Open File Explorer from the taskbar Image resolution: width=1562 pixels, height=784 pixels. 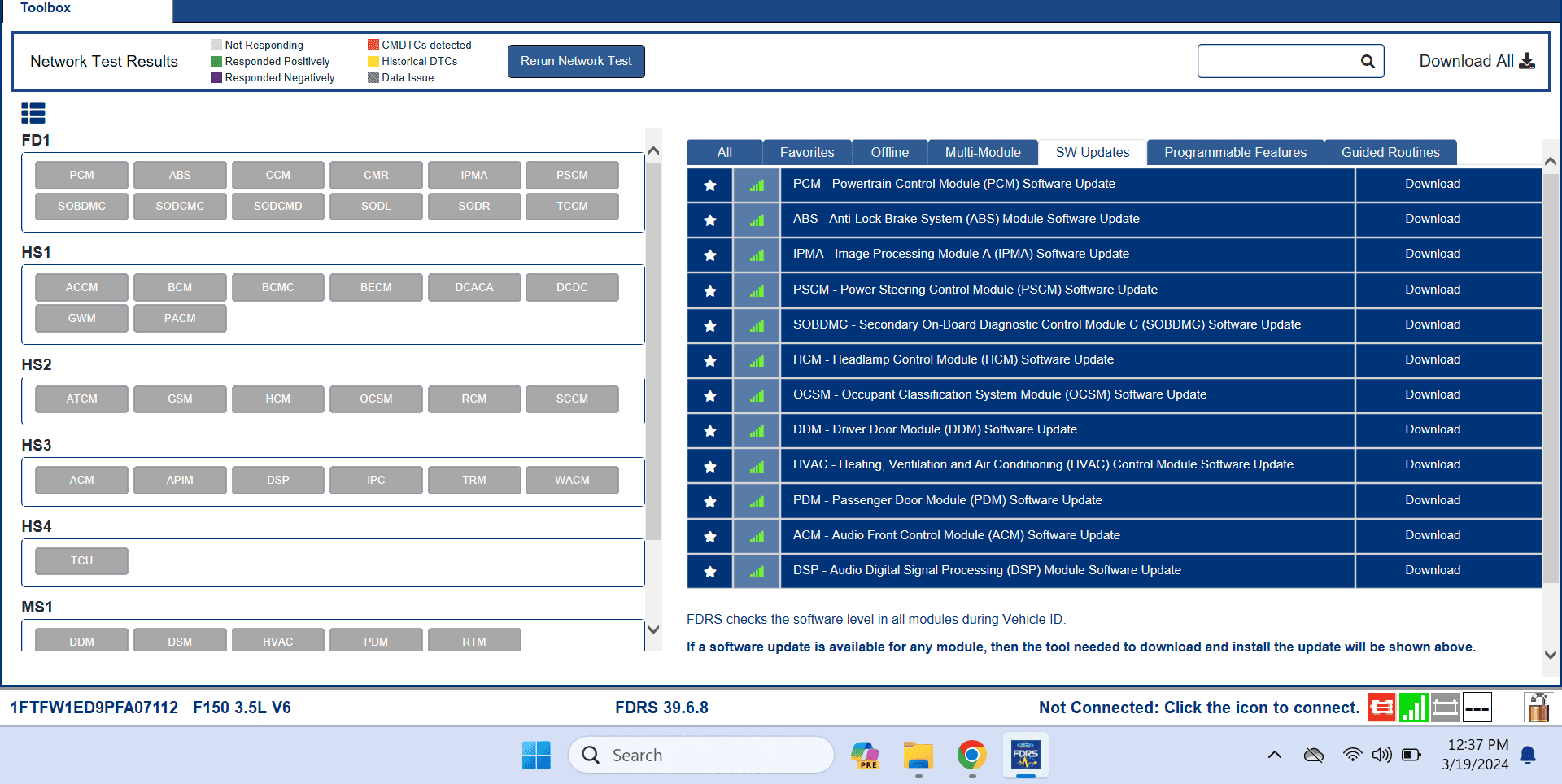(x=918, y=755)
